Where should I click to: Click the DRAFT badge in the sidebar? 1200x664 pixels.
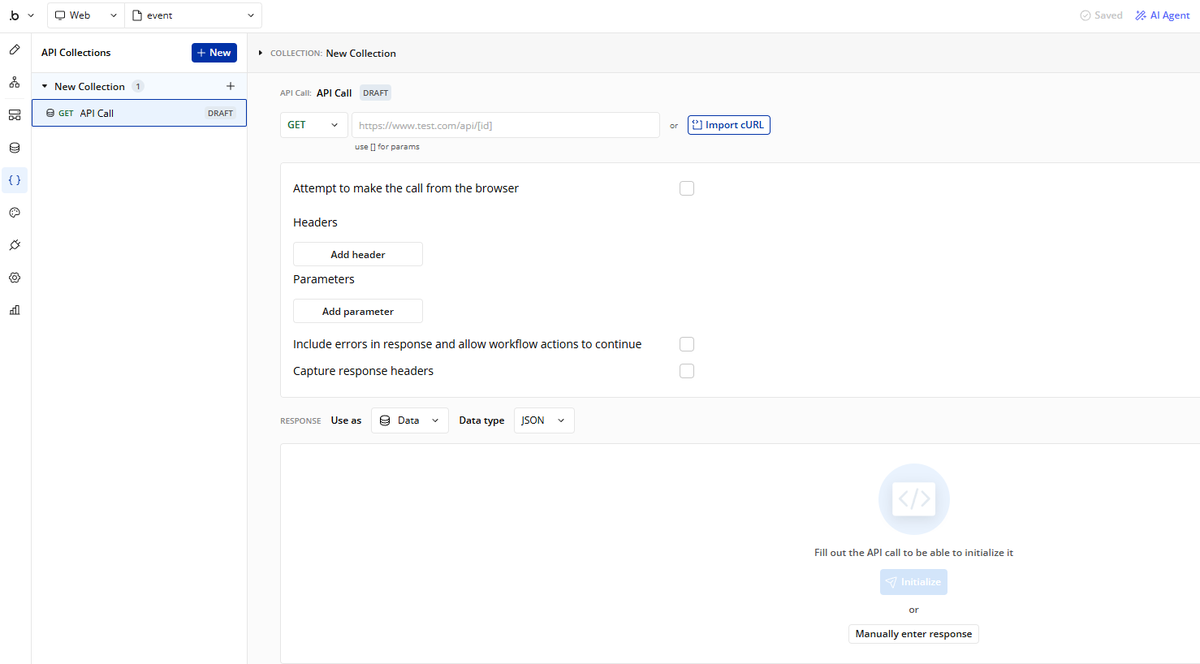click(x=220, y=113)
